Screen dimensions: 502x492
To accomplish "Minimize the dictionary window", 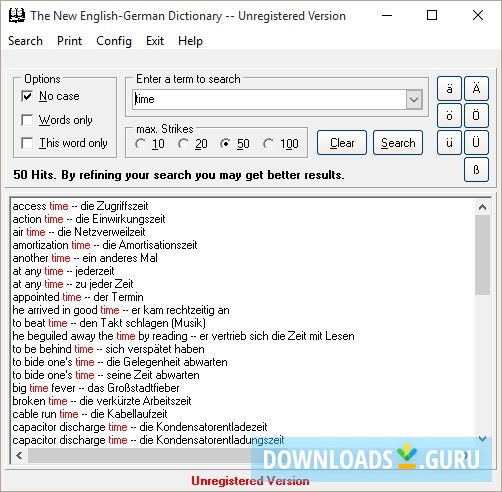I will pyautogui.click(x=387, y=15).
